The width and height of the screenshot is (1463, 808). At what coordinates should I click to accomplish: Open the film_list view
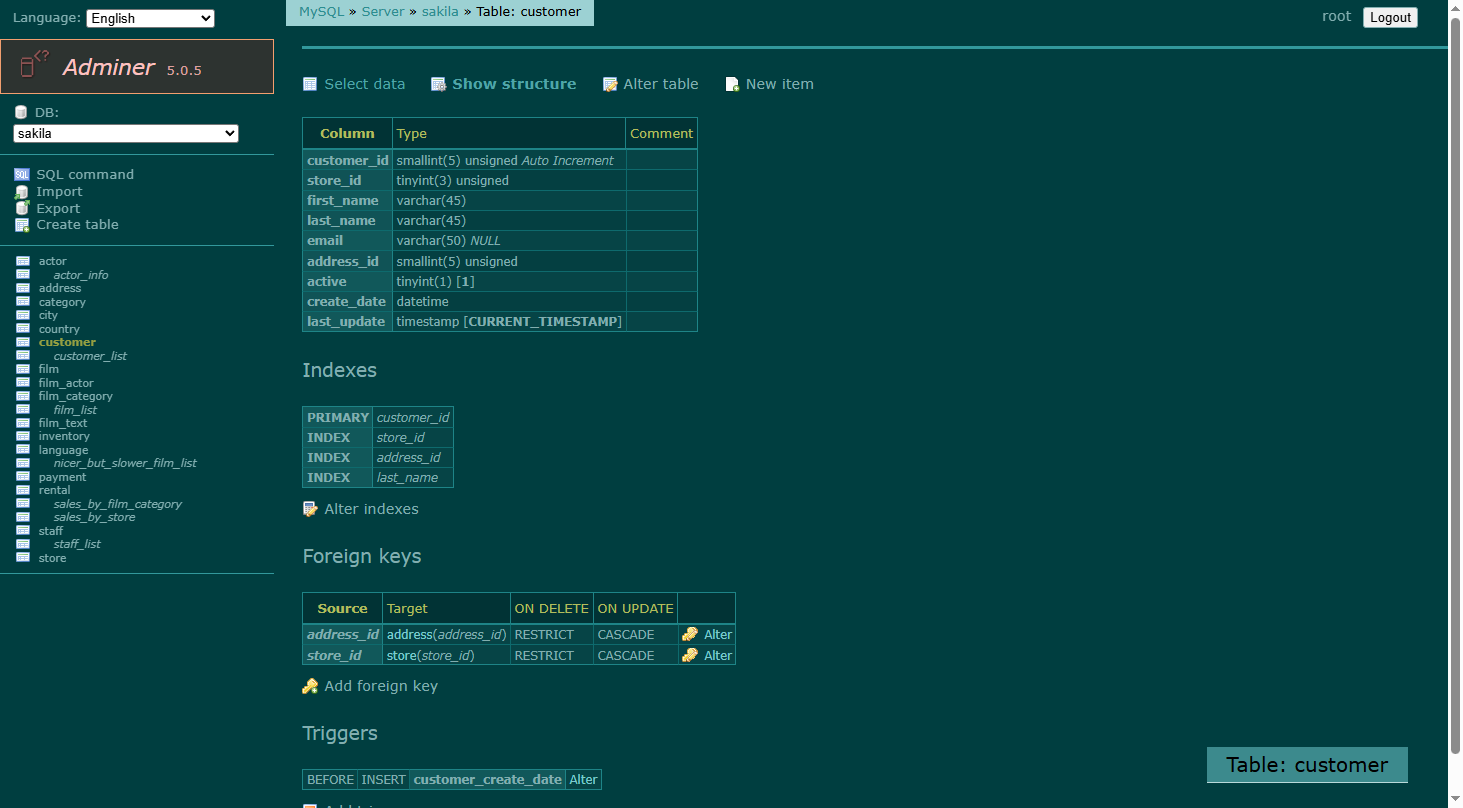tap(75, 410)
